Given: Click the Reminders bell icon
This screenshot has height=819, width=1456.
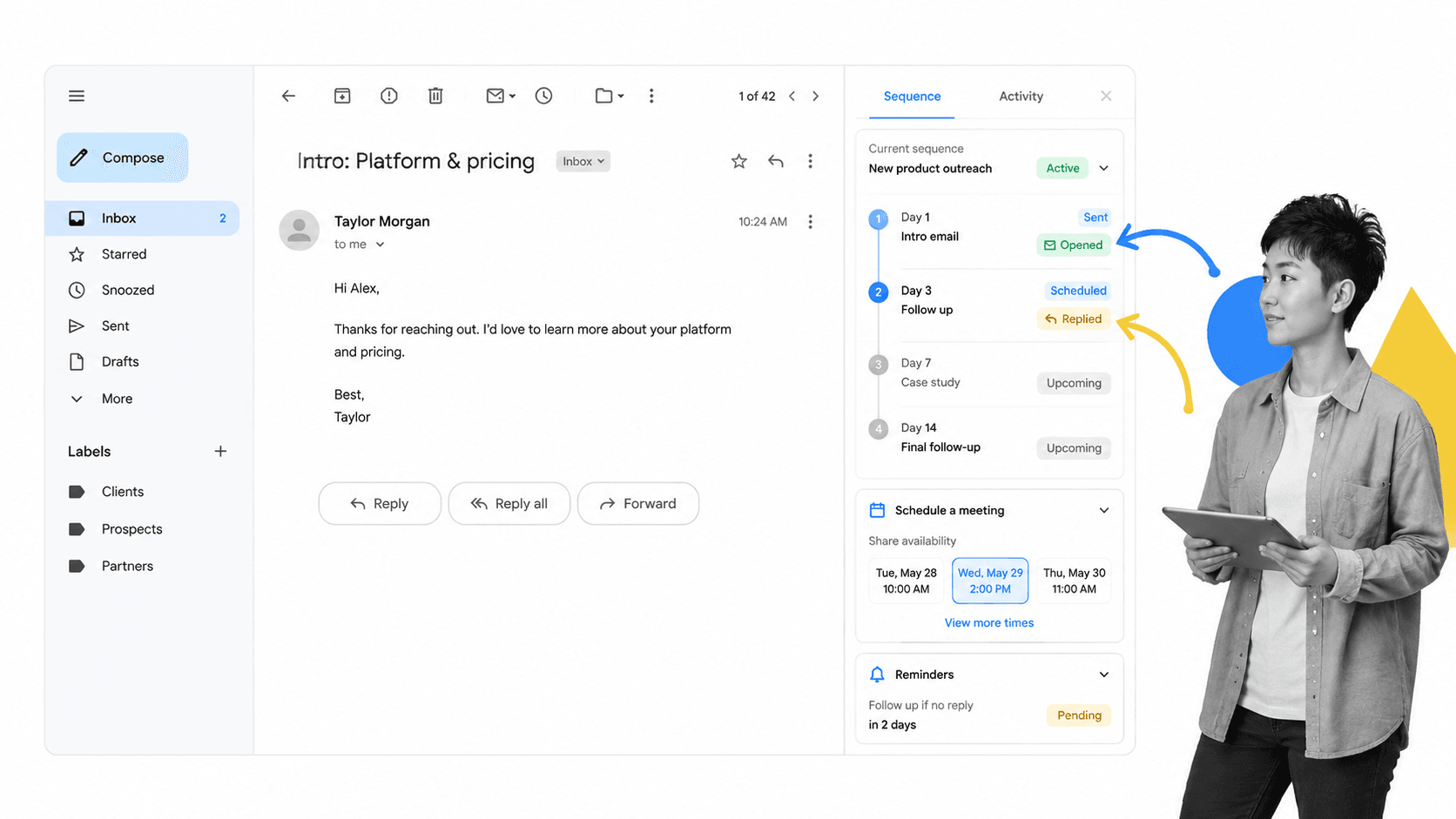Looking at the screenshot, I should click(x=877, y=675).
